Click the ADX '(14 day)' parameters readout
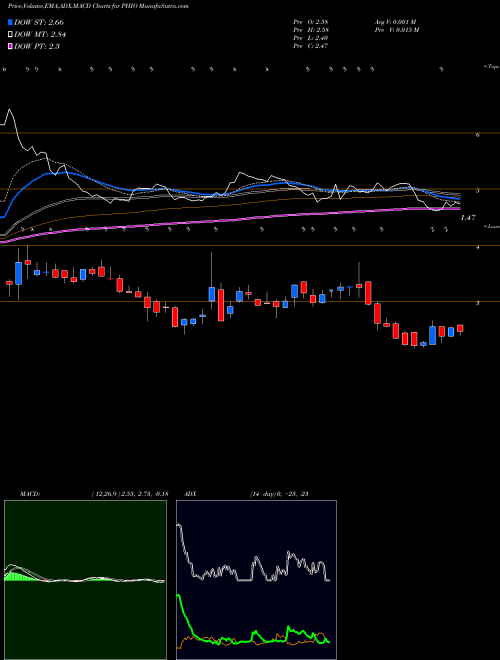This screenshot has height=660, width=500. click(279, 494)
